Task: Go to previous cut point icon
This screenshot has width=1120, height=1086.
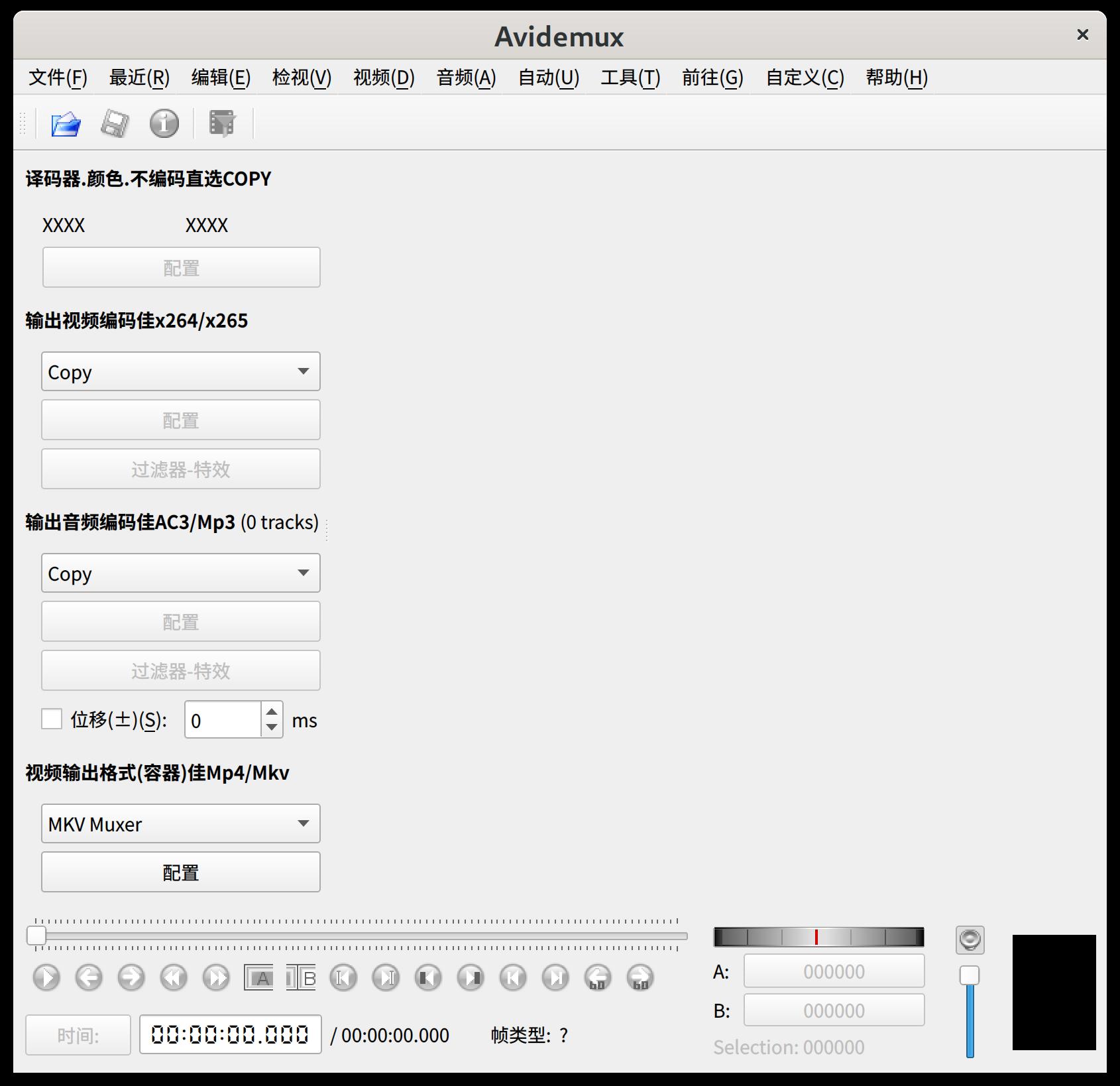Action: click(343, 977)
